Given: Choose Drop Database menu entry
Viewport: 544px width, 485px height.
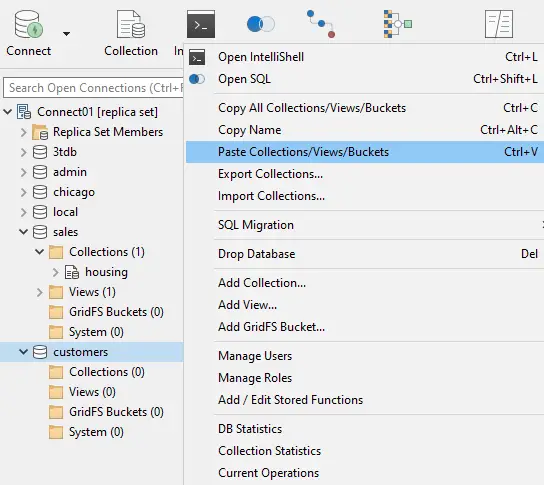Looking at the screenshot, I should point(365,254).
